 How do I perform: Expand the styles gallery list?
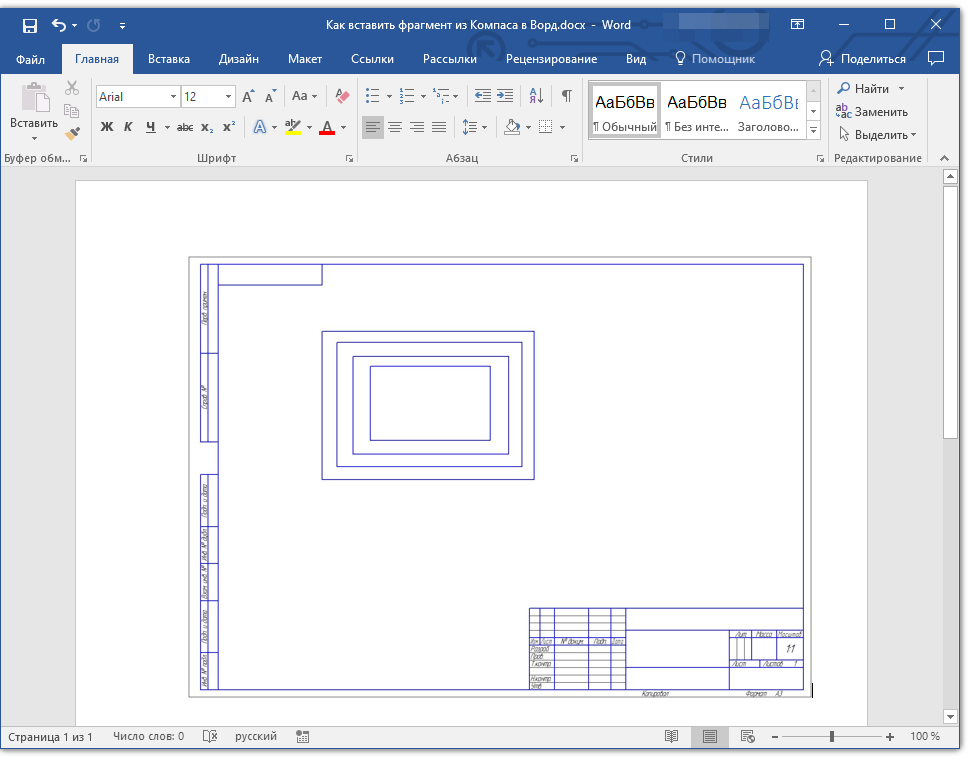pyautogui.click(x=813, y=131)
